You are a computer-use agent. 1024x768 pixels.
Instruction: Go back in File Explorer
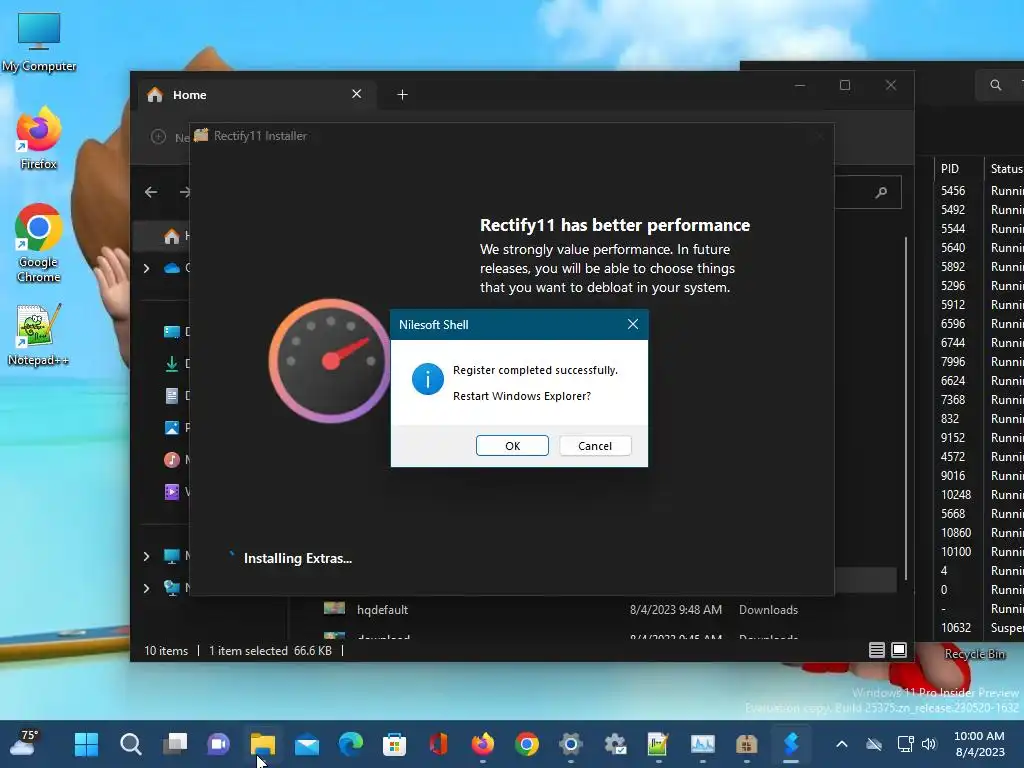151,192
